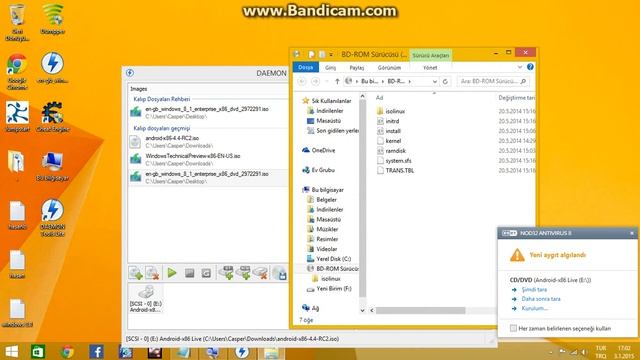Click the Ad column header
Viewport: 640px width, 360px height.
[x=380, y=98]
